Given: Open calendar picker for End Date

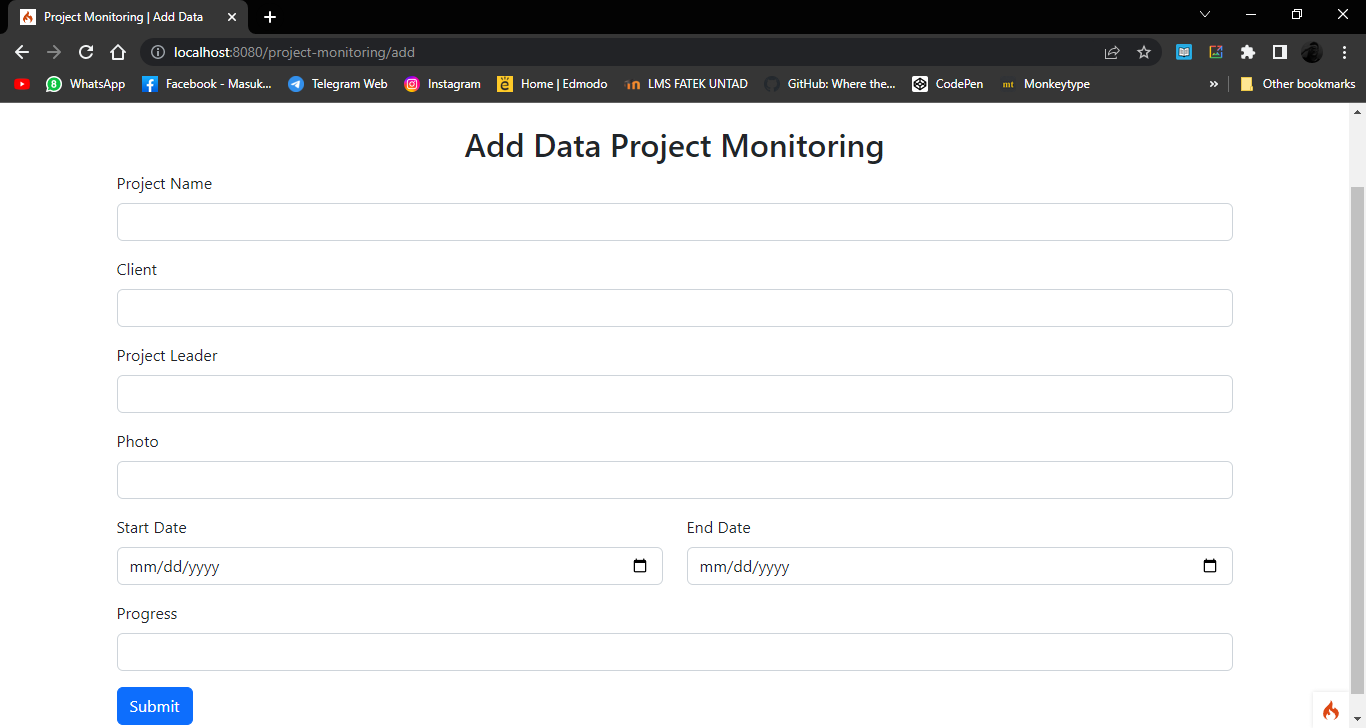Looking at the screenshot, I should (x=1210, y=566).
